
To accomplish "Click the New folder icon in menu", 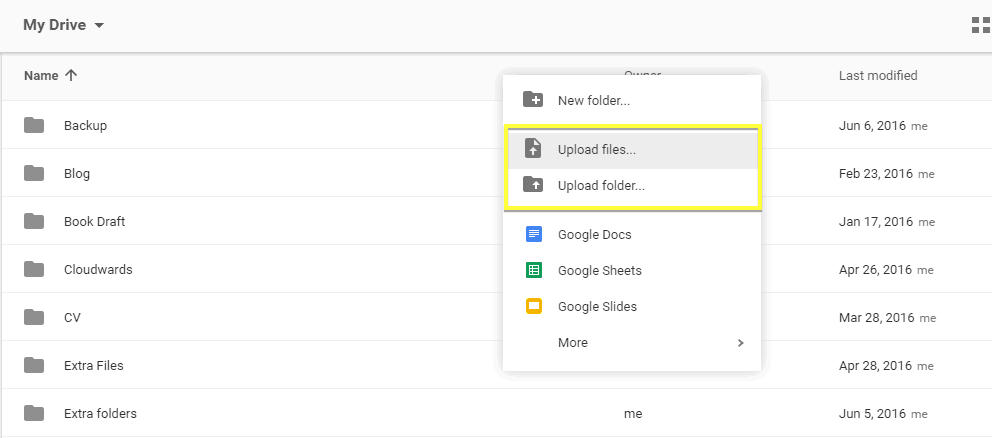I will 534,100.
